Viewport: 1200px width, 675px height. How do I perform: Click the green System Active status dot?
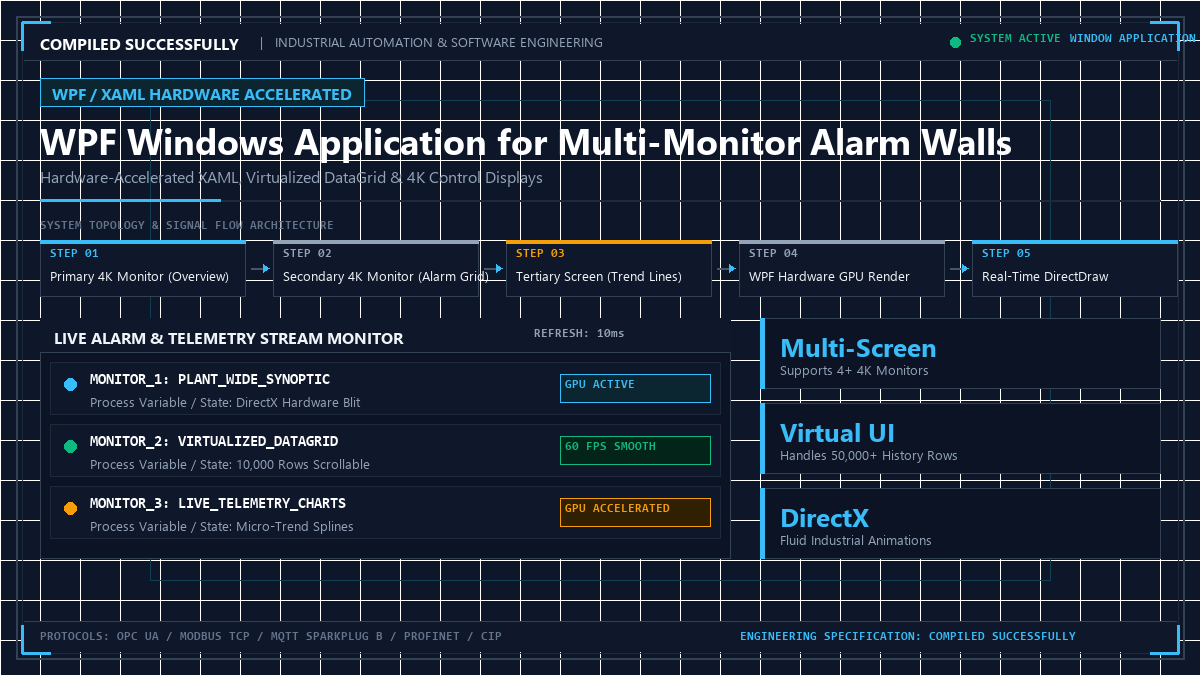click(955, 43)
